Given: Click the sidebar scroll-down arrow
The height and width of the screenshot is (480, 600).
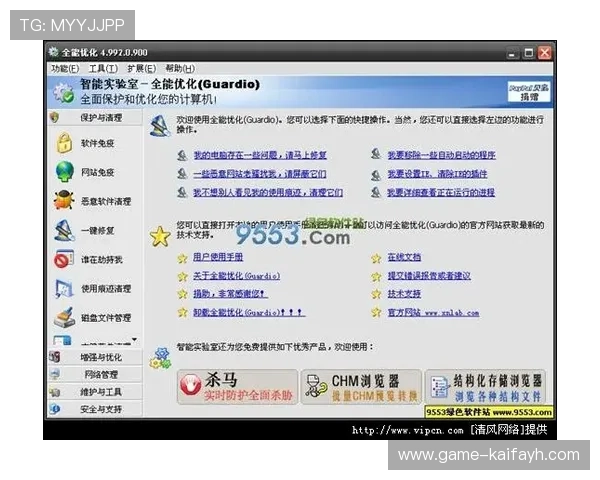Looking at the screenshot, I should point(134,340).
